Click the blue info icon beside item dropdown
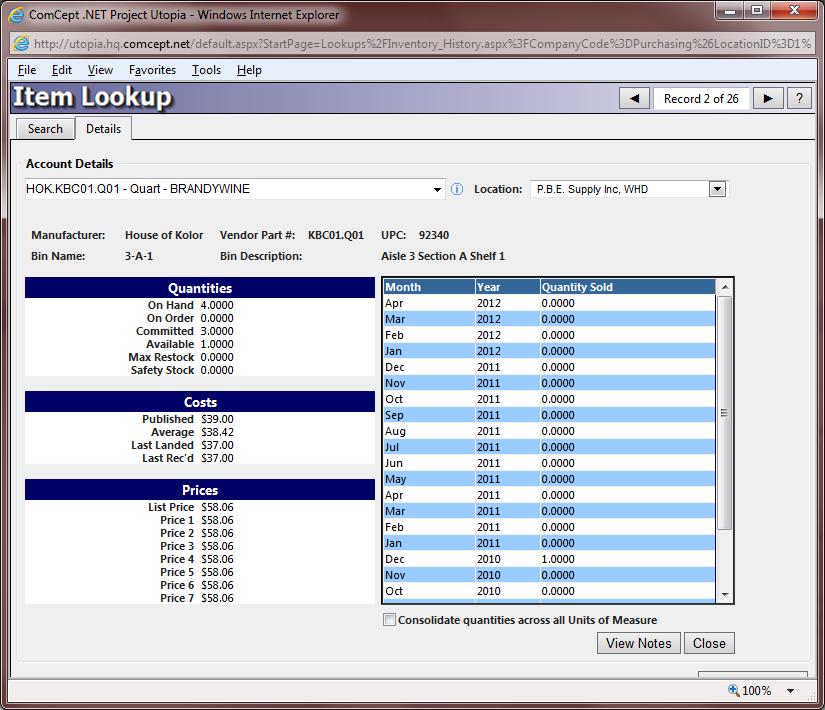 pyautogui.click(x=457, y=189)
